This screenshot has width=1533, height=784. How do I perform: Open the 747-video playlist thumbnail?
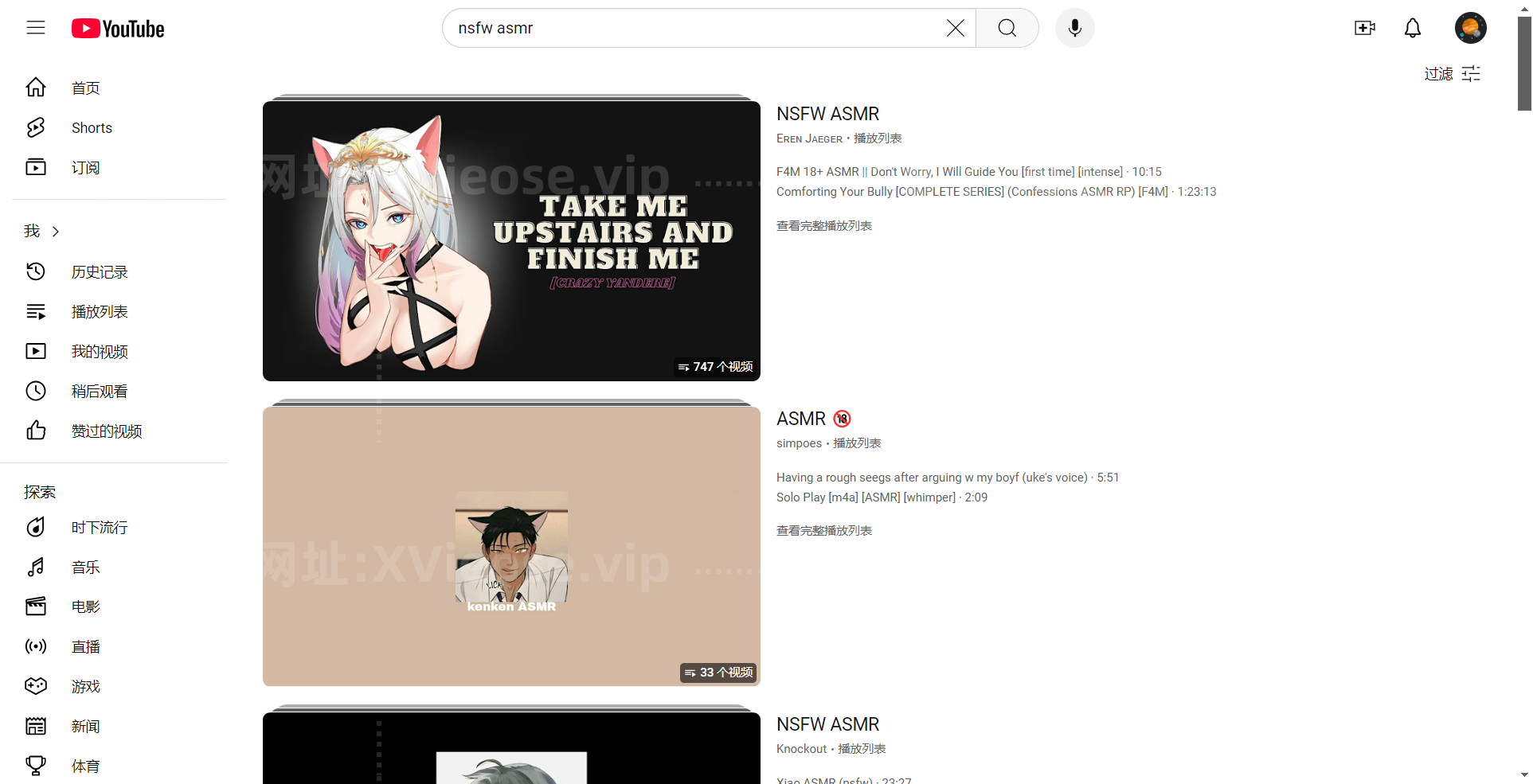pyautogui.click(x=511, y=241)
